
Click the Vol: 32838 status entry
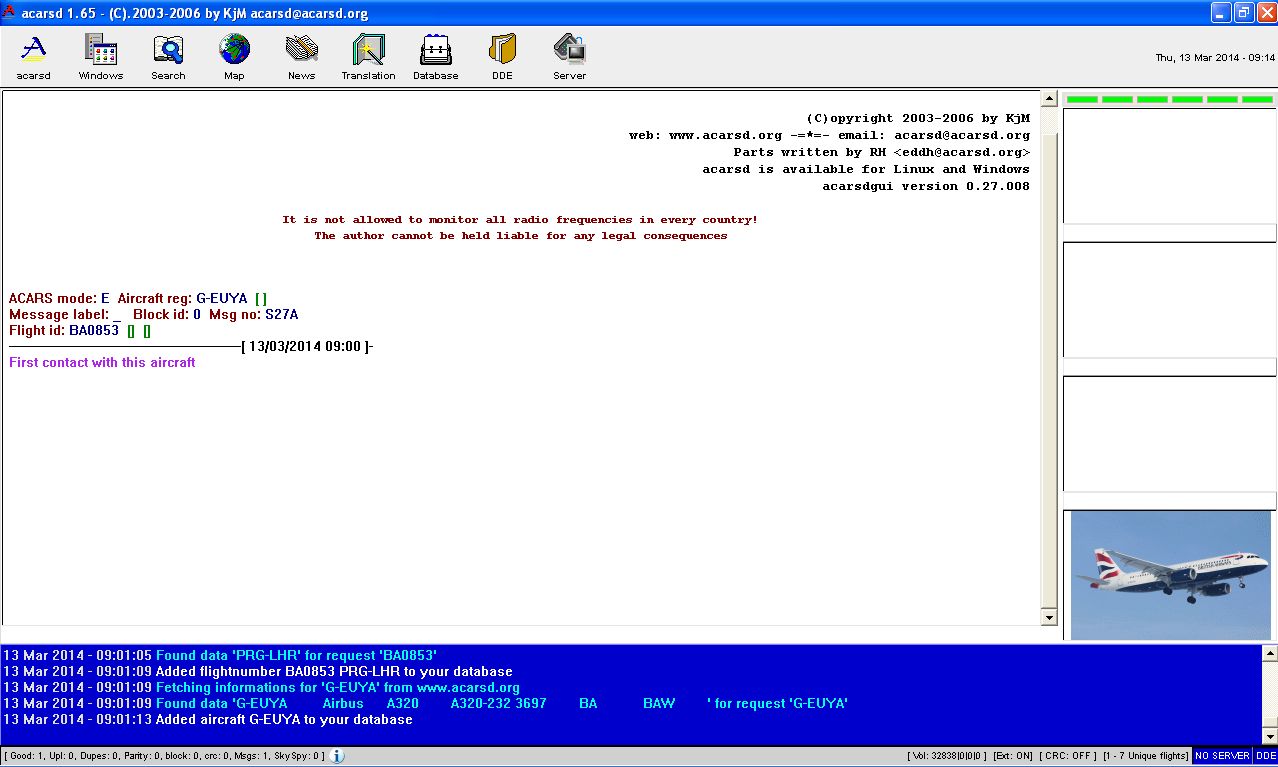946,756
